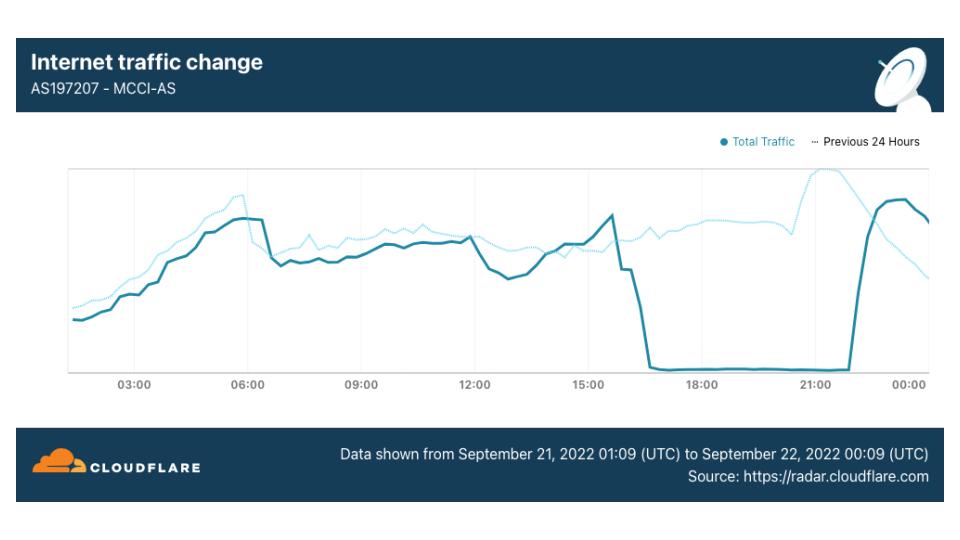Click the 21:00 time axis label
The width and height of the screenshot is (960, 540).
click(815, 386)
